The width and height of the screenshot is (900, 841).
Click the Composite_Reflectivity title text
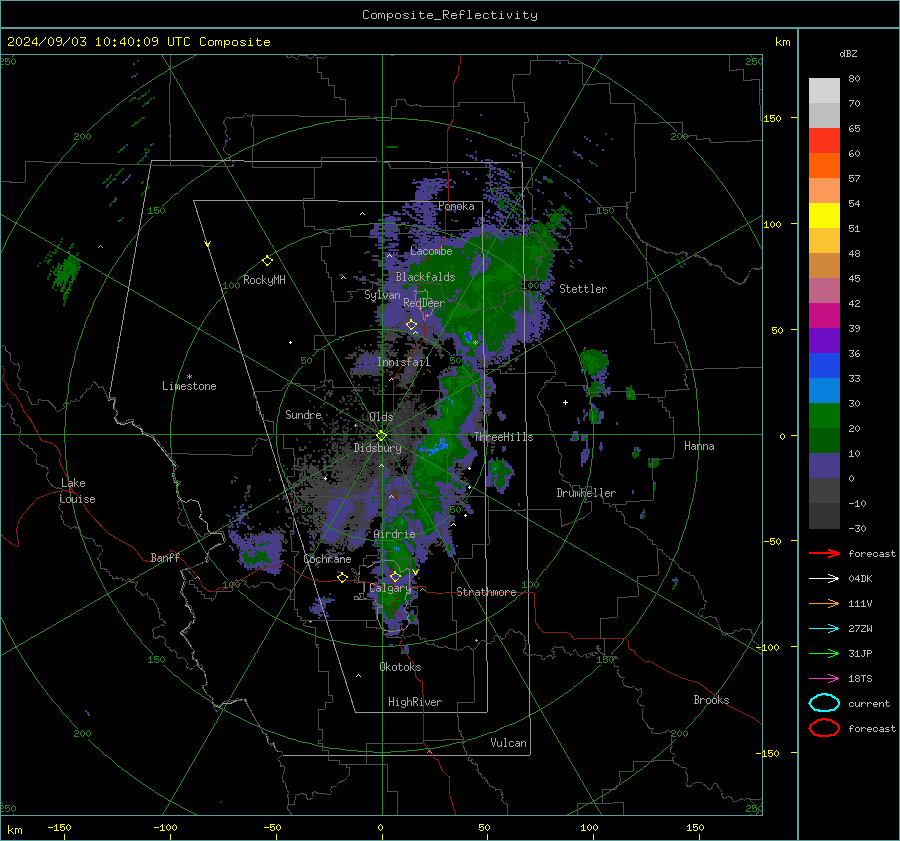click(449, 15)
